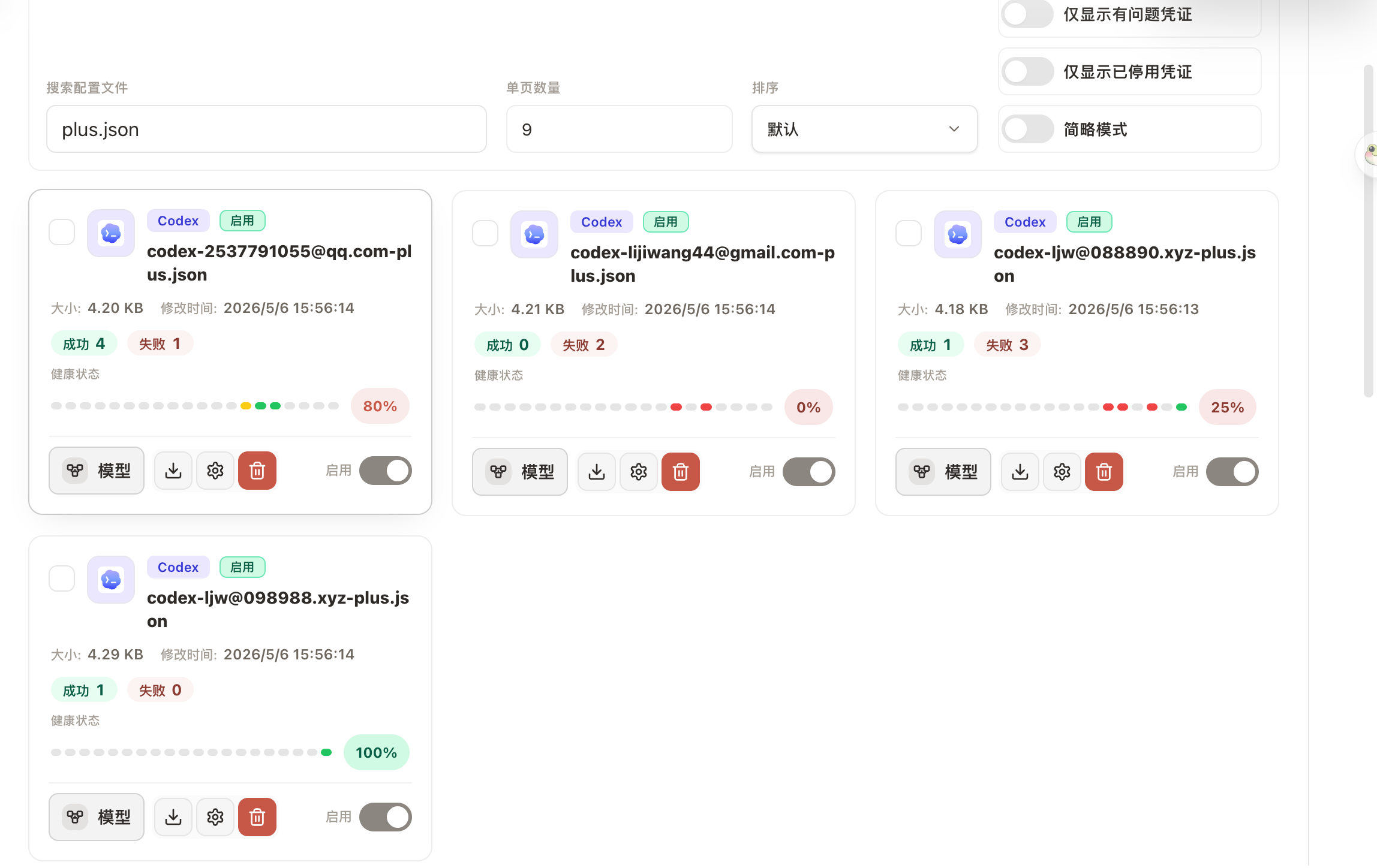The height and width of the screenshot is (868, 1377).
Task: Check the box for codex-lijiwang44@gmail.com card
Action: [x=485, y=233]
